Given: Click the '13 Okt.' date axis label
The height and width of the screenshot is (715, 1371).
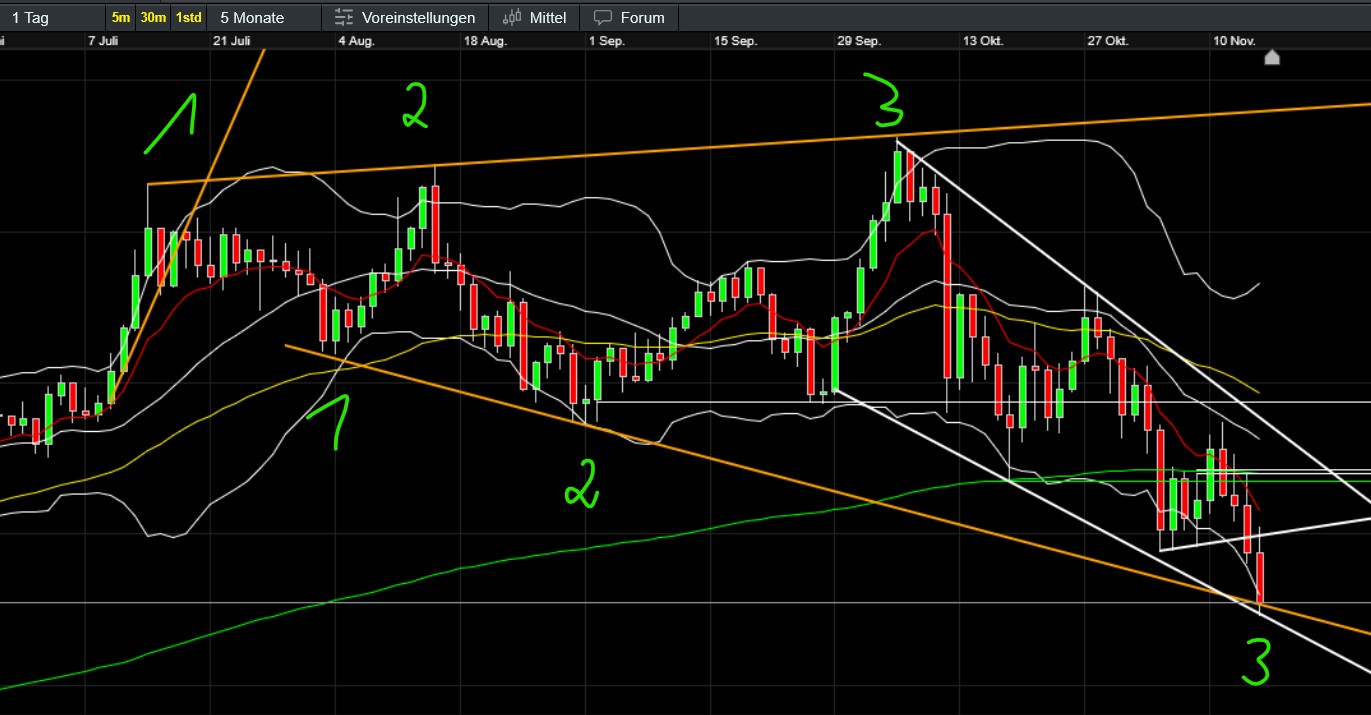Looking at the screenshot, I should click(x=983, y=41).
